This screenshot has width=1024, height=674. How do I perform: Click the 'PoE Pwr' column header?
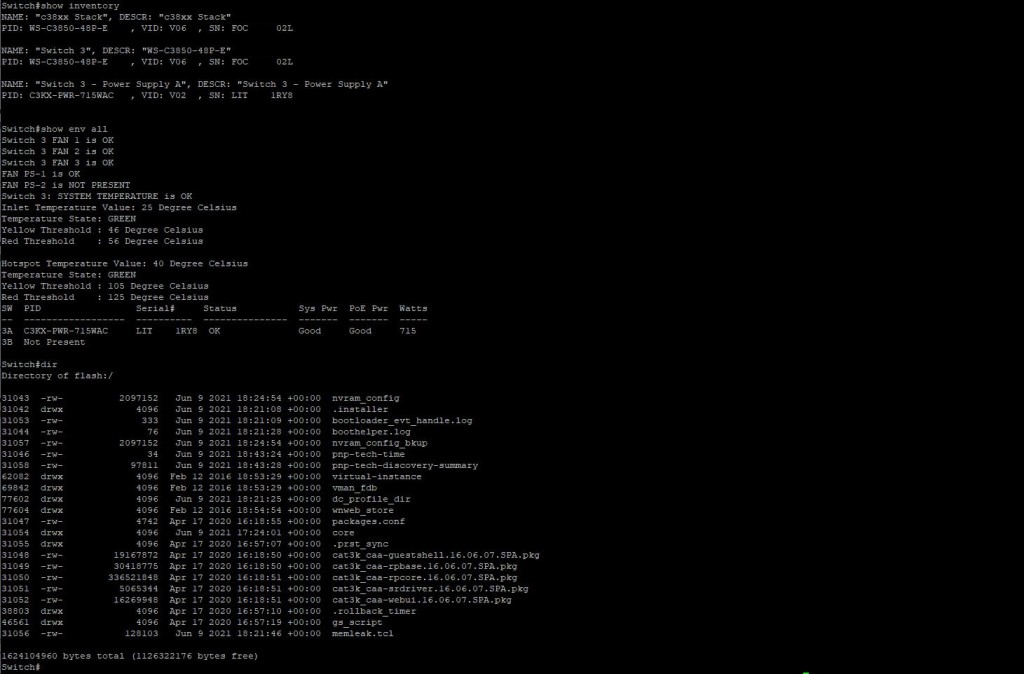tap(368, 308)
